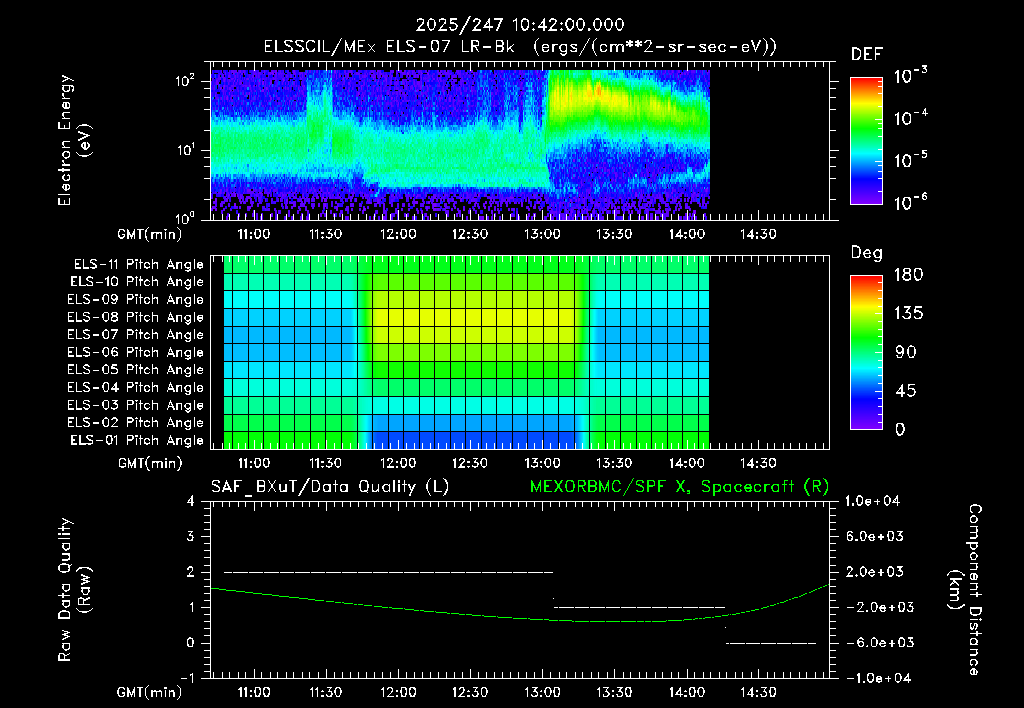Click the Component Distance (km) axis label
The height and width of the screenshot is (708, 1024).
tap(965, 590)
